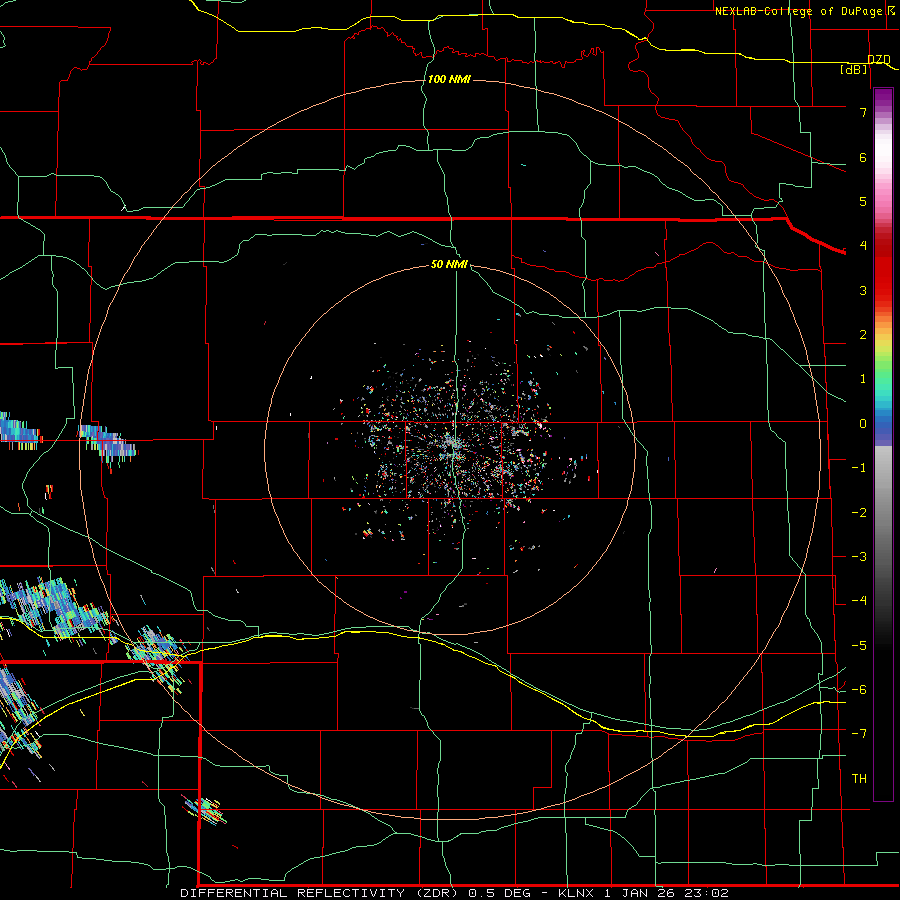Click the TH label on the legend
The image size is (900, 900).
859,779
